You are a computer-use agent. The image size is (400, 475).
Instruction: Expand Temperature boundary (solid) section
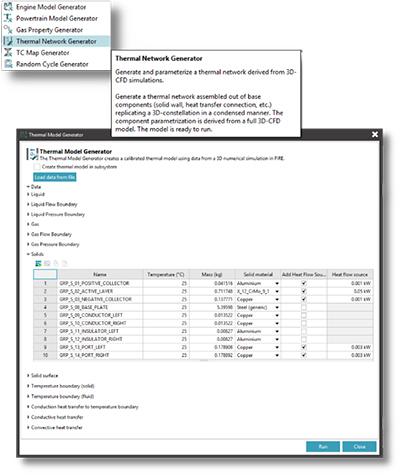pos(28,386)
